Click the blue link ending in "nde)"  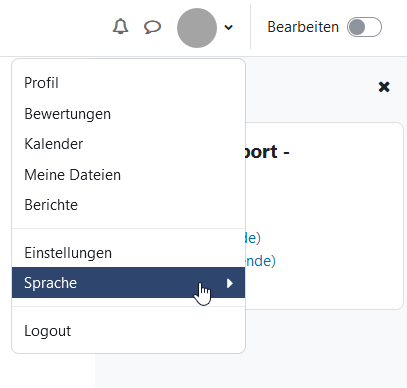point(261,261)
